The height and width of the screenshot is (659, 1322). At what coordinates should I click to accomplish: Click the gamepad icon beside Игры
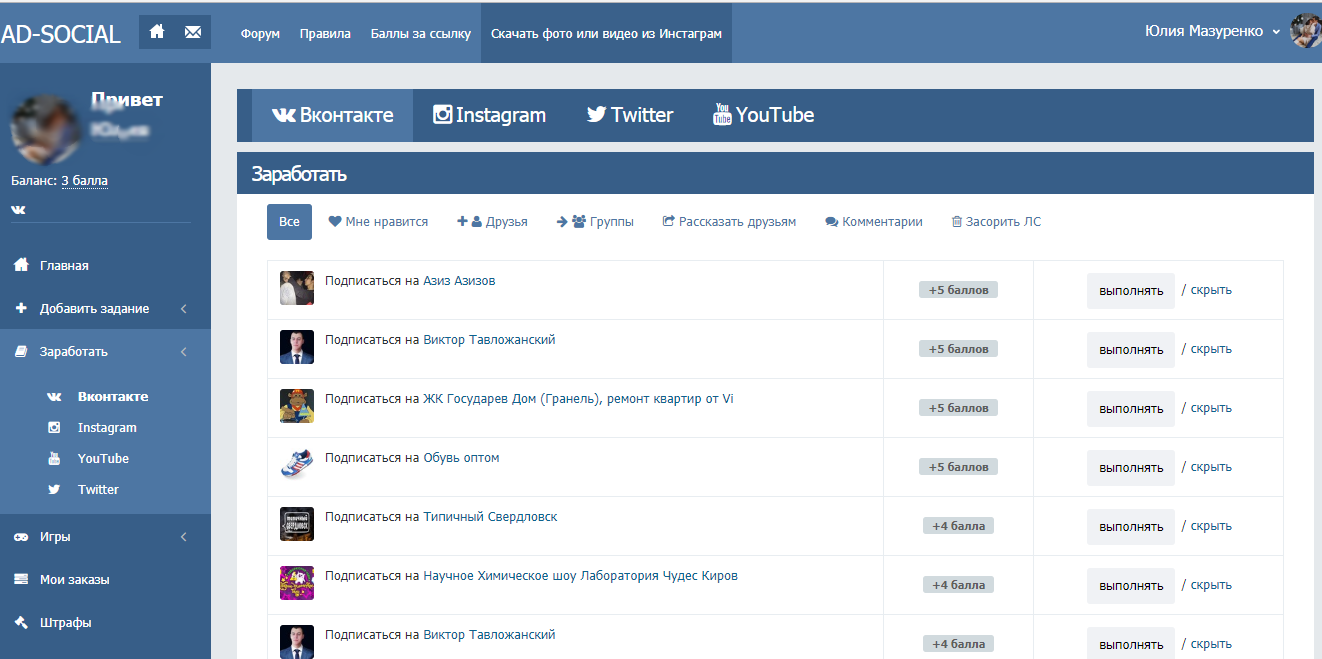pos(20,537)
